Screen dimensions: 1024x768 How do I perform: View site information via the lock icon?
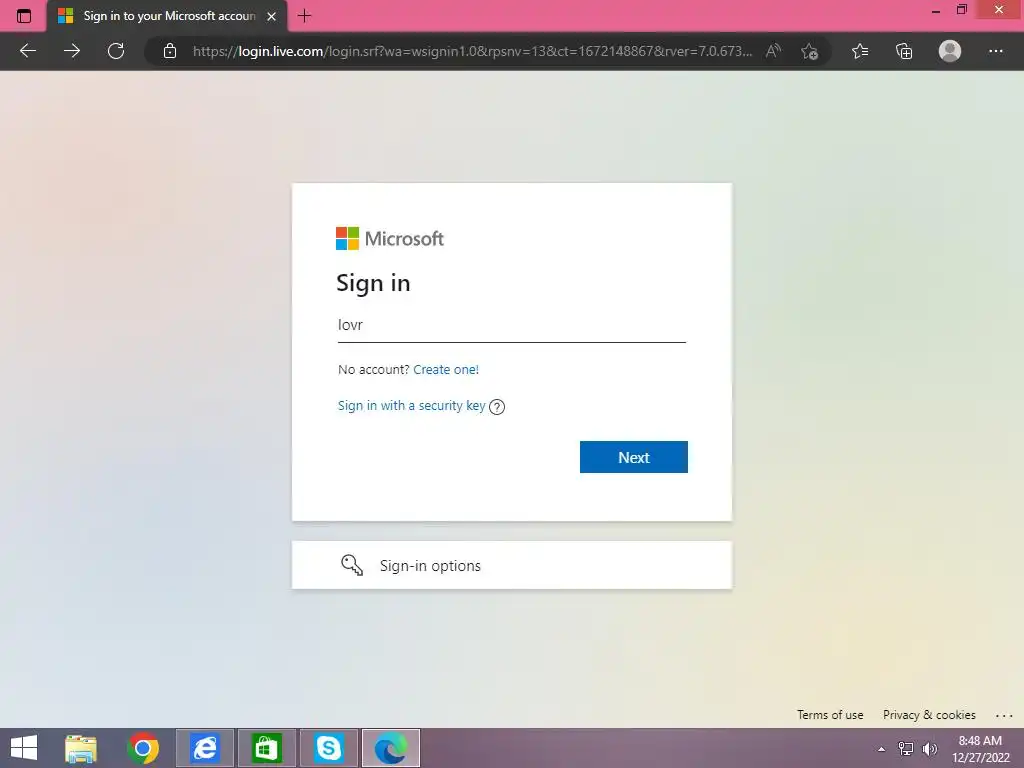coord(170,51)
